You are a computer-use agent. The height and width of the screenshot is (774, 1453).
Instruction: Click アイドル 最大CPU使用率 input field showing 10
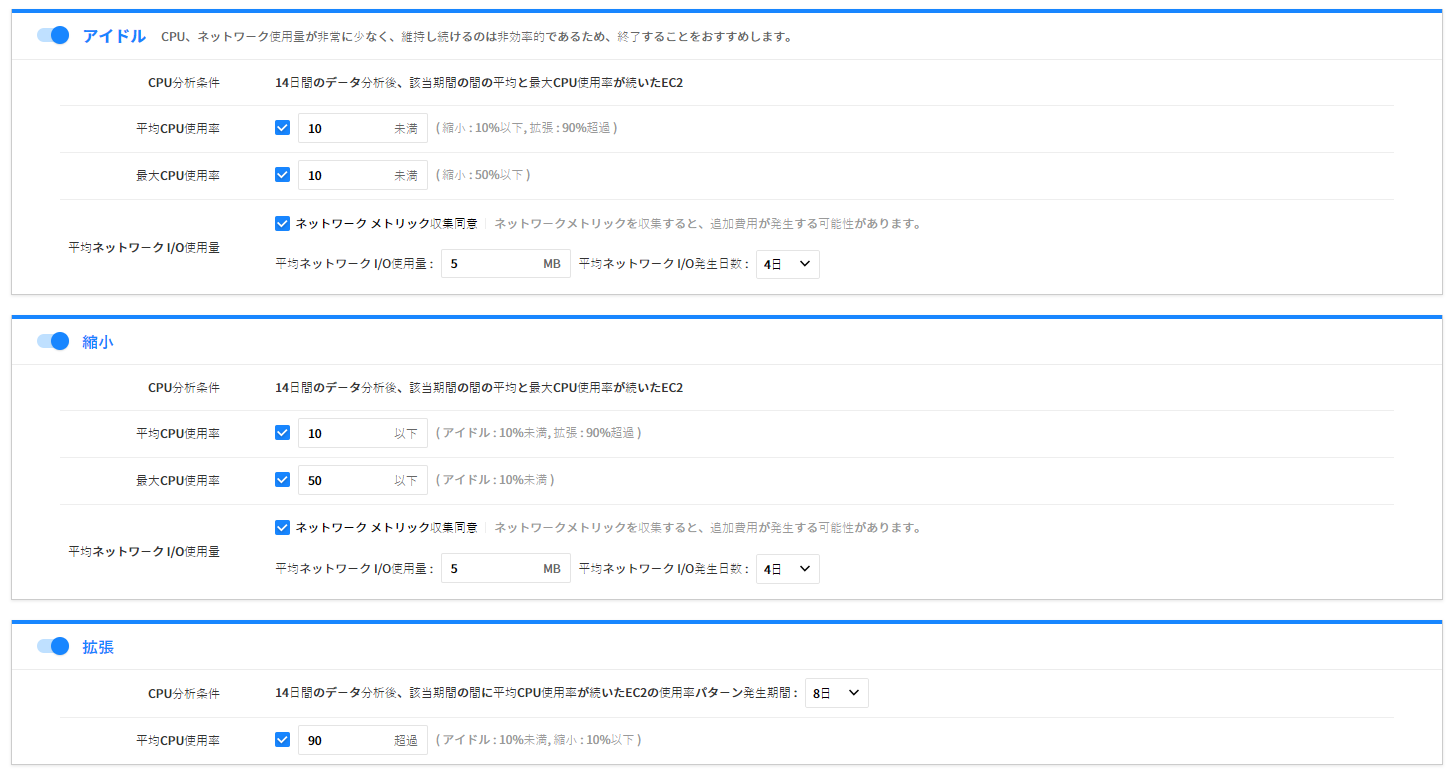[345, 175]
